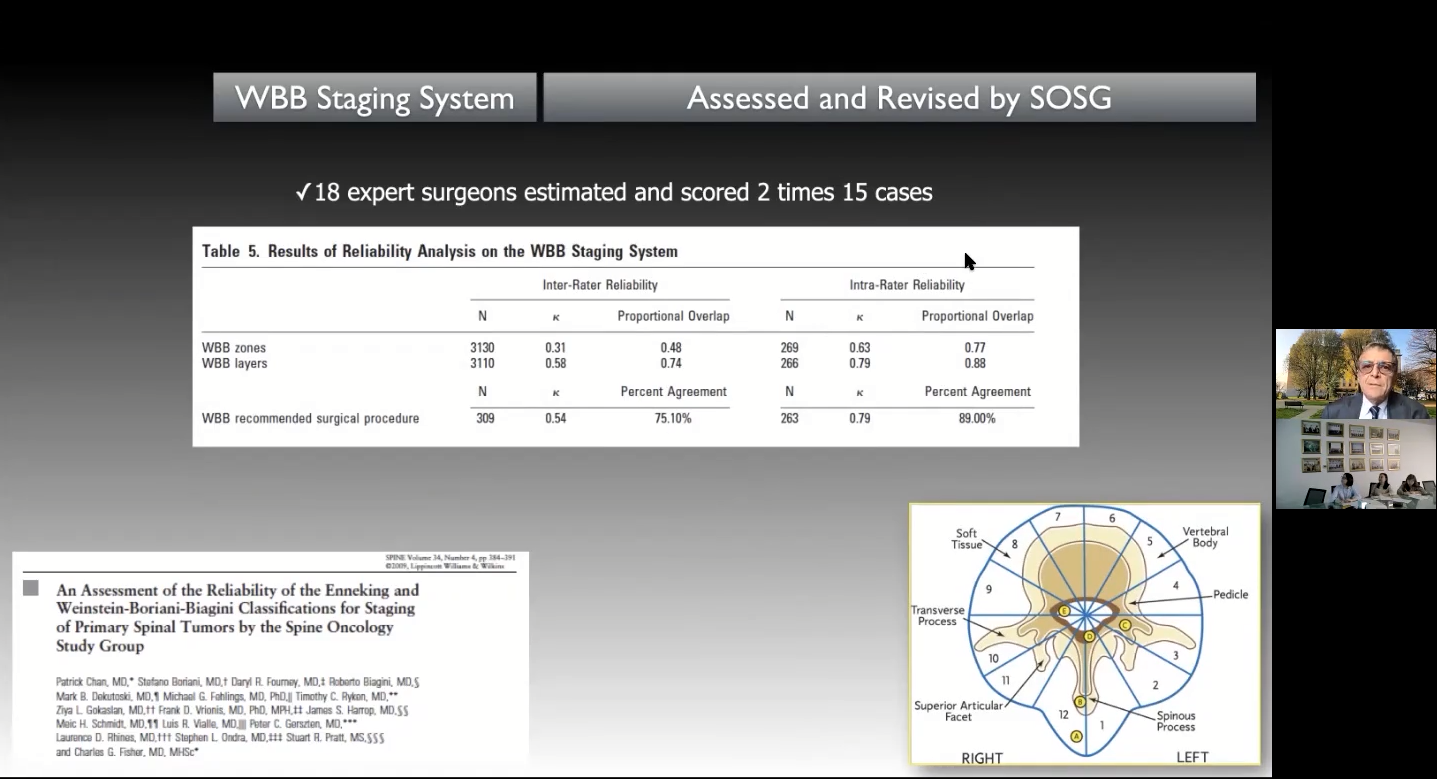Click yellow marker B on spinous process
1437x779 pixels.
point(1080,703)
